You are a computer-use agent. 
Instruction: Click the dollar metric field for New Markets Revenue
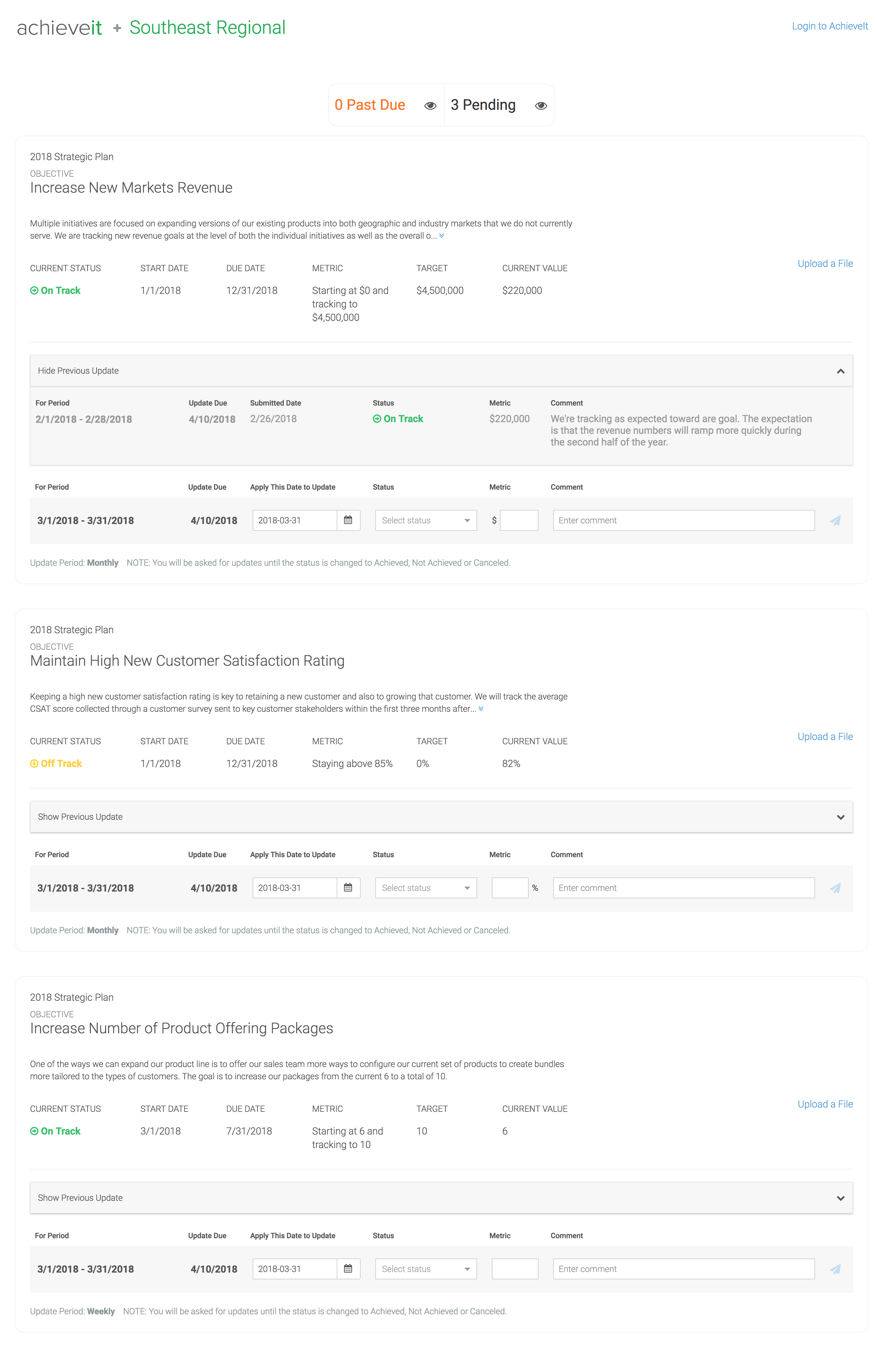coord(519,520)
